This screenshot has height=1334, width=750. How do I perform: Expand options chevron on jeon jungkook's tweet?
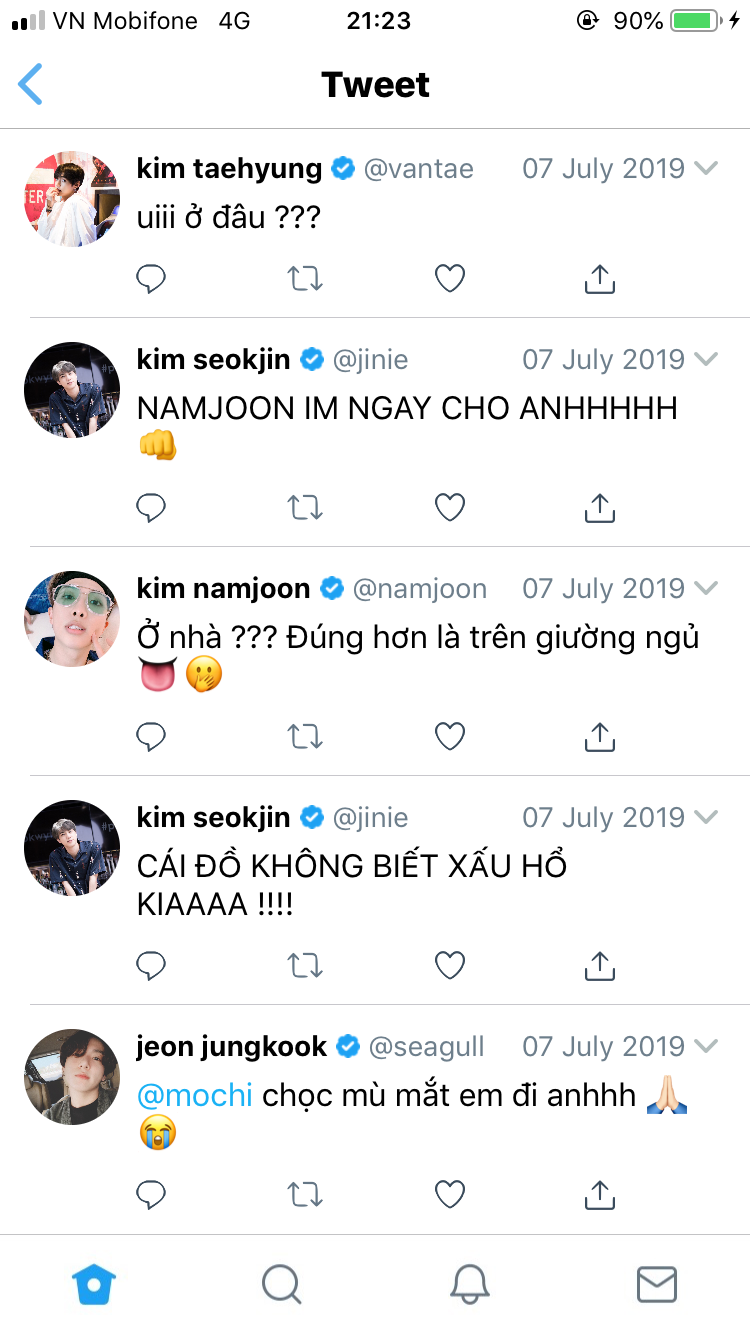point(706,1046)
